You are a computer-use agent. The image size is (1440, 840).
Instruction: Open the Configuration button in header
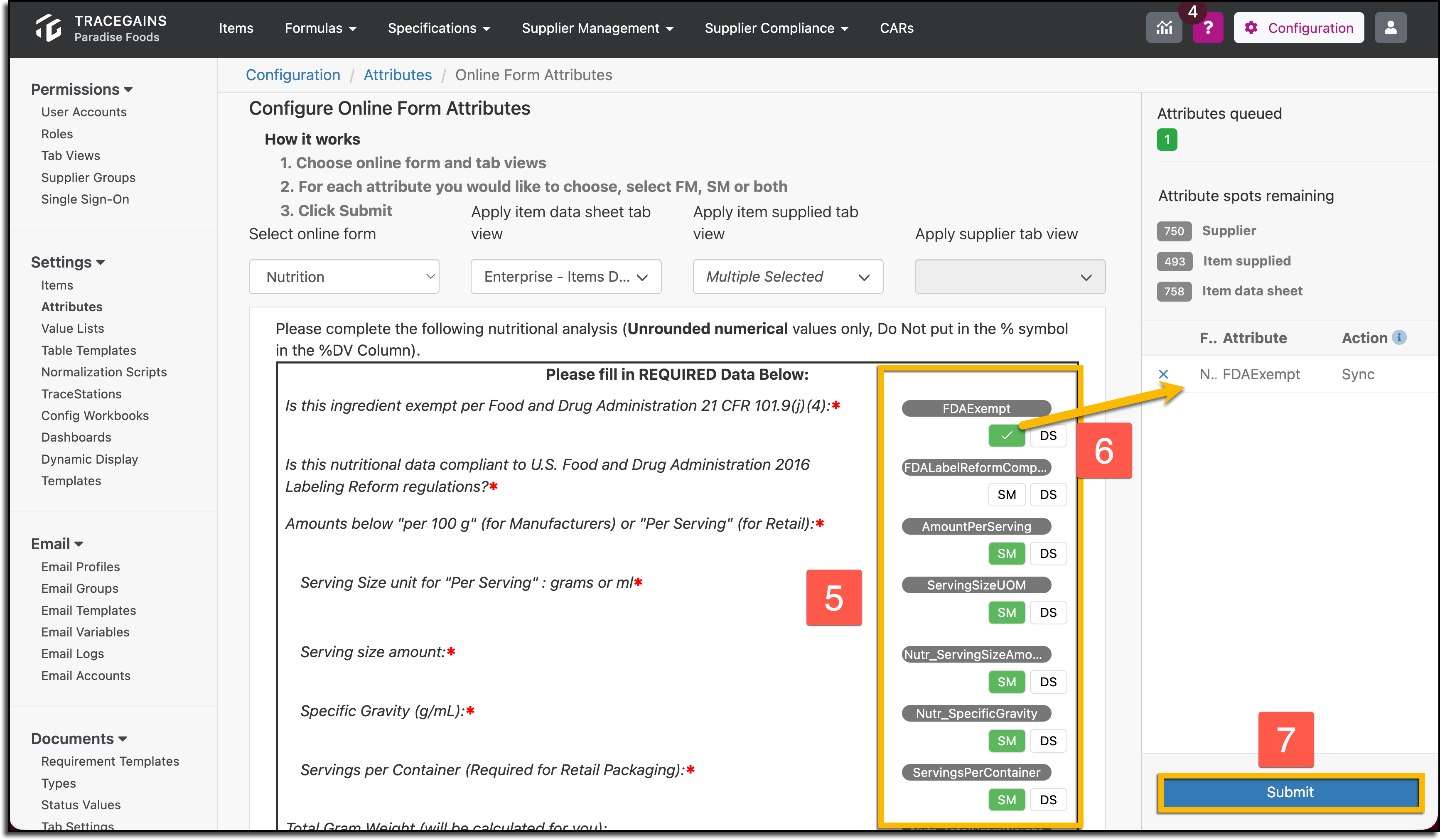(x=1298, y=27)
